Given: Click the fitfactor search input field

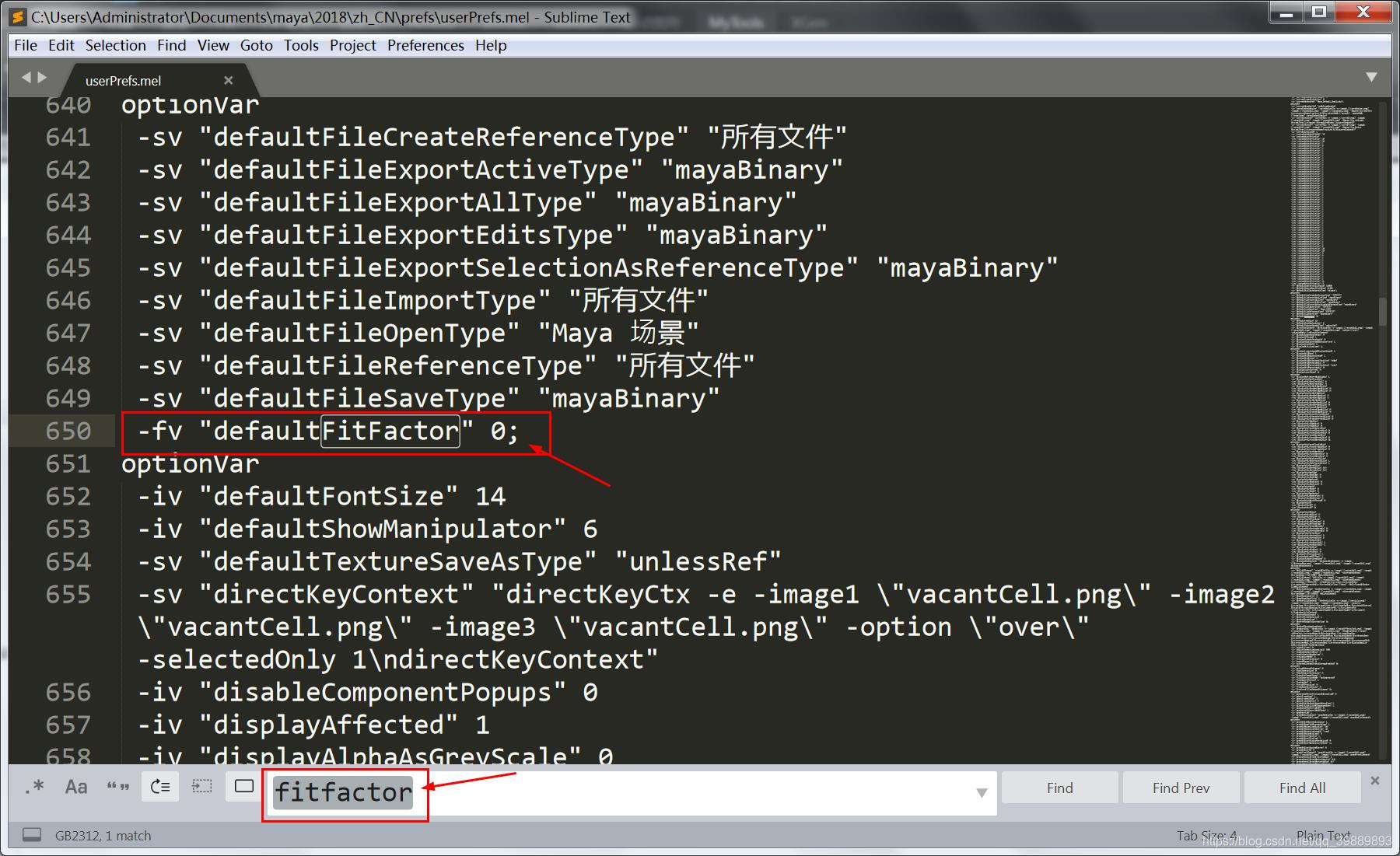Looking at the screenshot, I should click(630, 792).
